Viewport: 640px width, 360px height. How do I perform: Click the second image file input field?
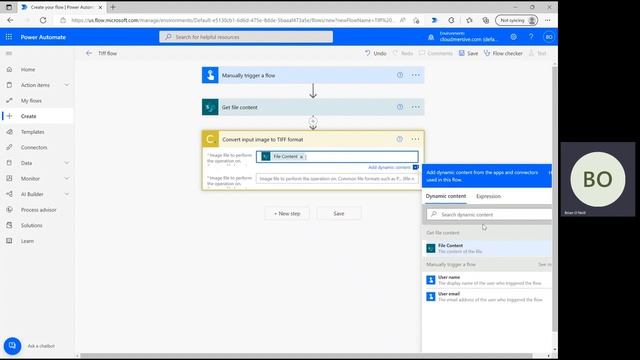(x=337, y=179)
